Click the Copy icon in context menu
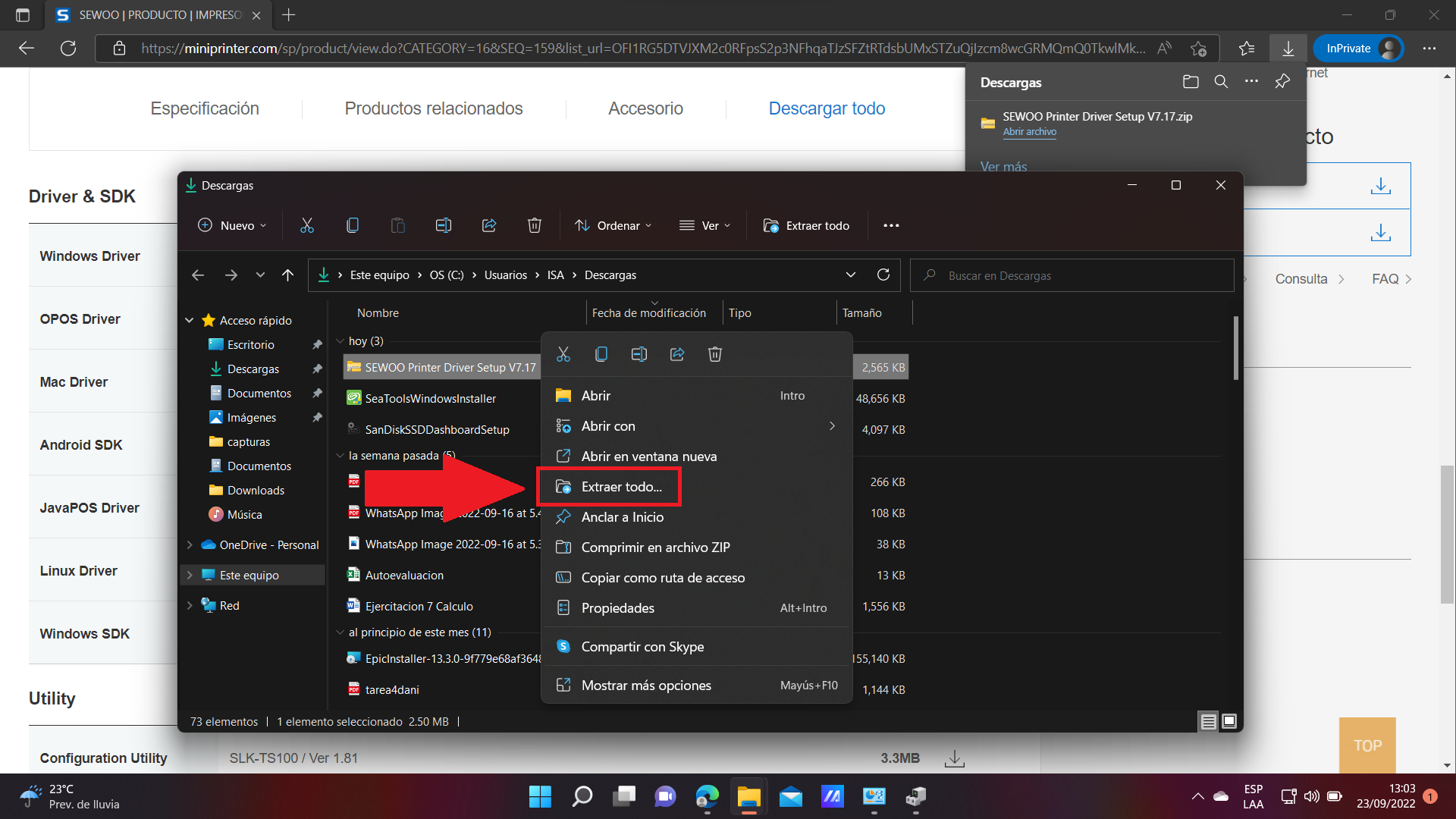Viewport: 1456px width, 819px height. click(x=601, y=354)
